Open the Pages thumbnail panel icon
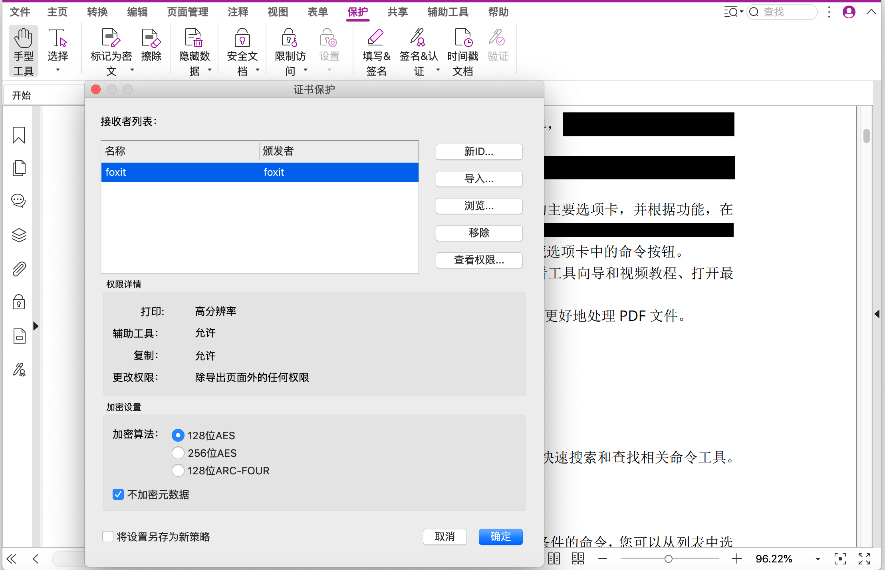The image size is (885, 570). [19, 168]
